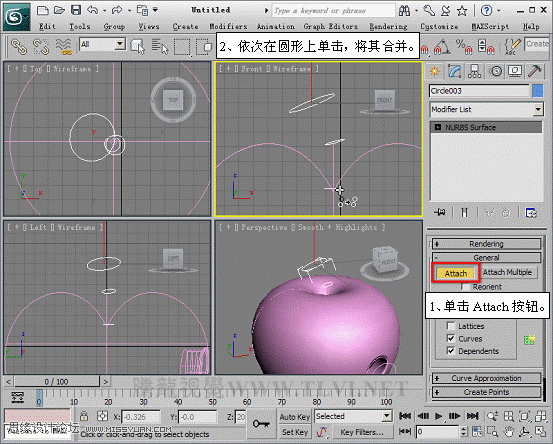Image resolution: width=553 pixels, height=444 pixels.
Task: Click the Bind to Space Warp tool
Action: point(64,47)
